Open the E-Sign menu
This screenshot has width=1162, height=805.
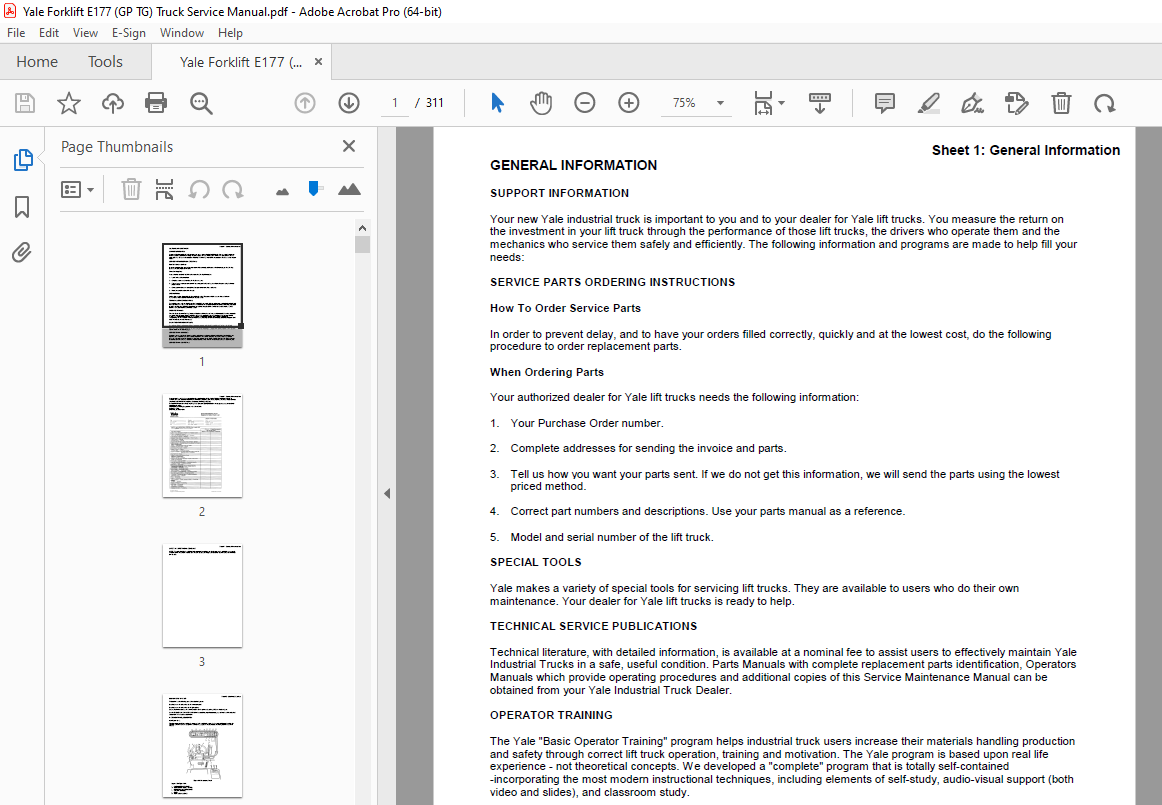coord(129,33)
